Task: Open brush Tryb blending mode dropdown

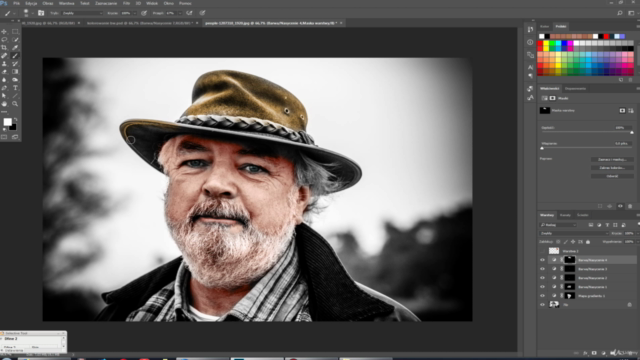Action: pos(82,13)
